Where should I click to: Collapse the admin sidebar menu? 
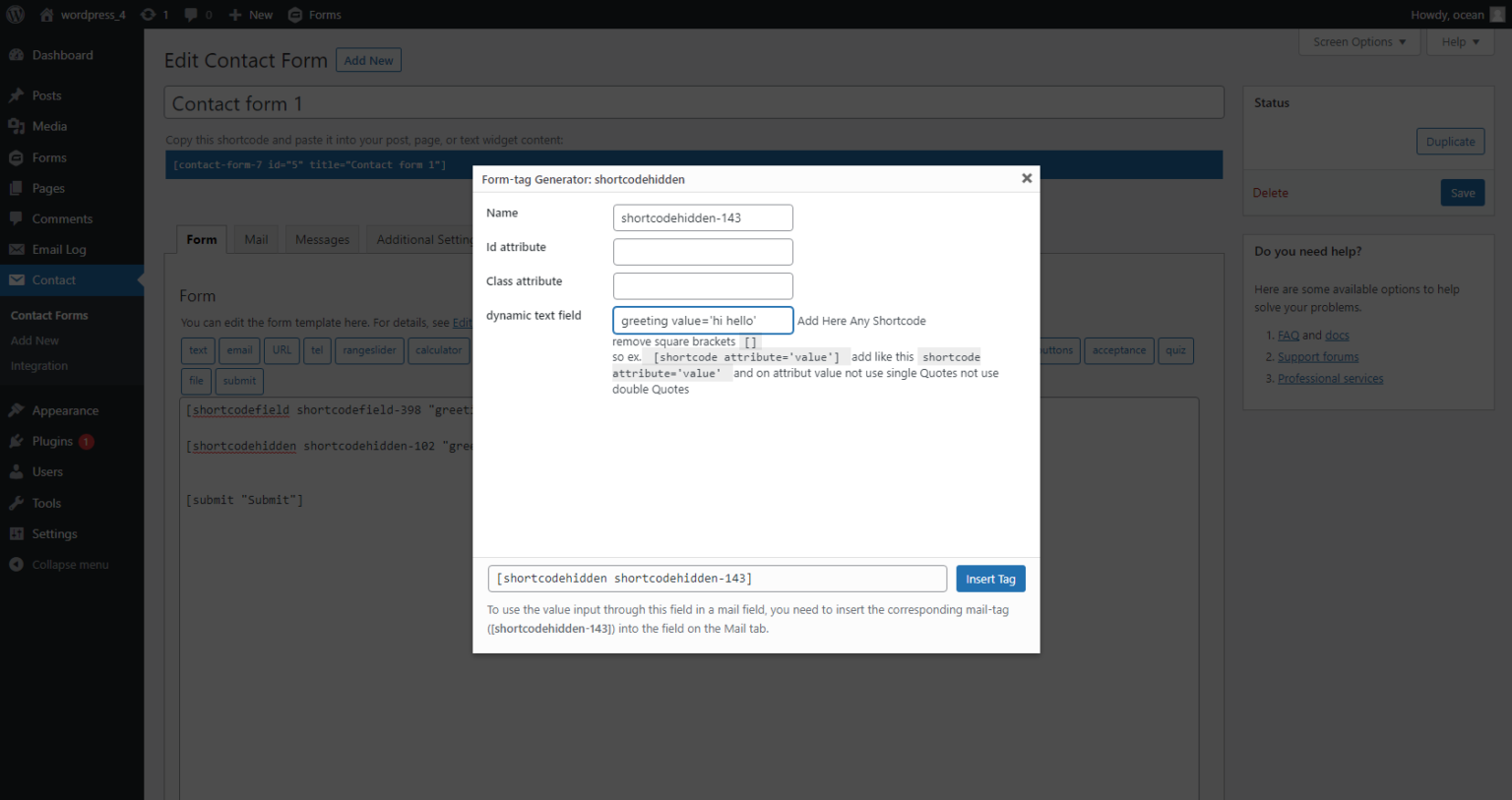point(17,564)
